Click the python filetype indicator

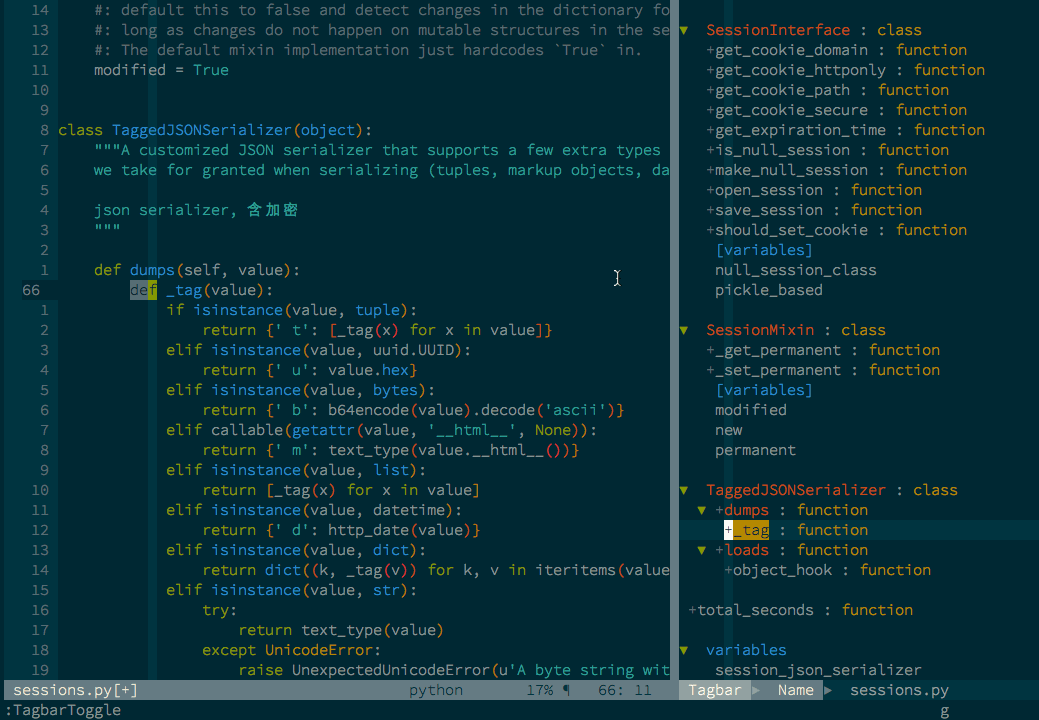[x=434, y=689]
